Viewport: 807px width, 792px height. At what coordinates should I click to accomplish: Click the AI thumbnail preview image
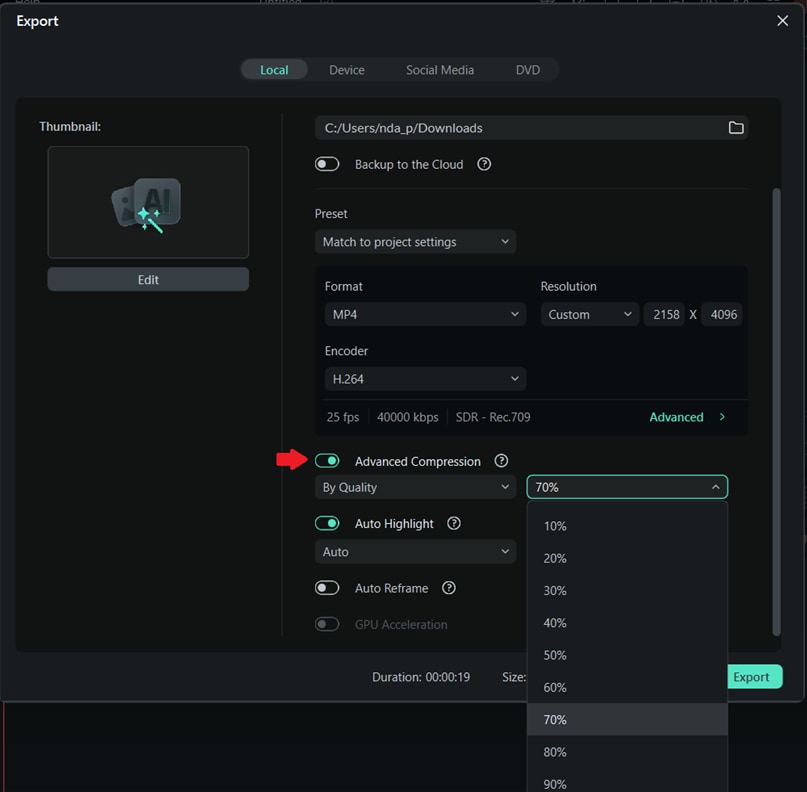[148, 202]
